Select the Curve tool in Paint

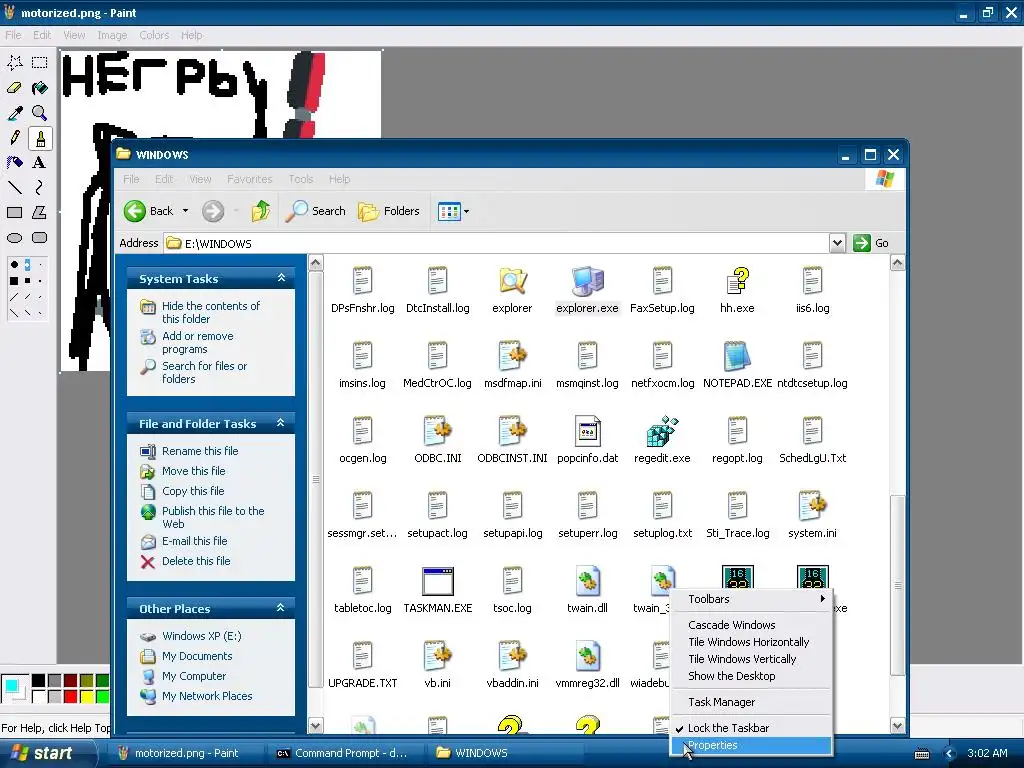(40, 187)
